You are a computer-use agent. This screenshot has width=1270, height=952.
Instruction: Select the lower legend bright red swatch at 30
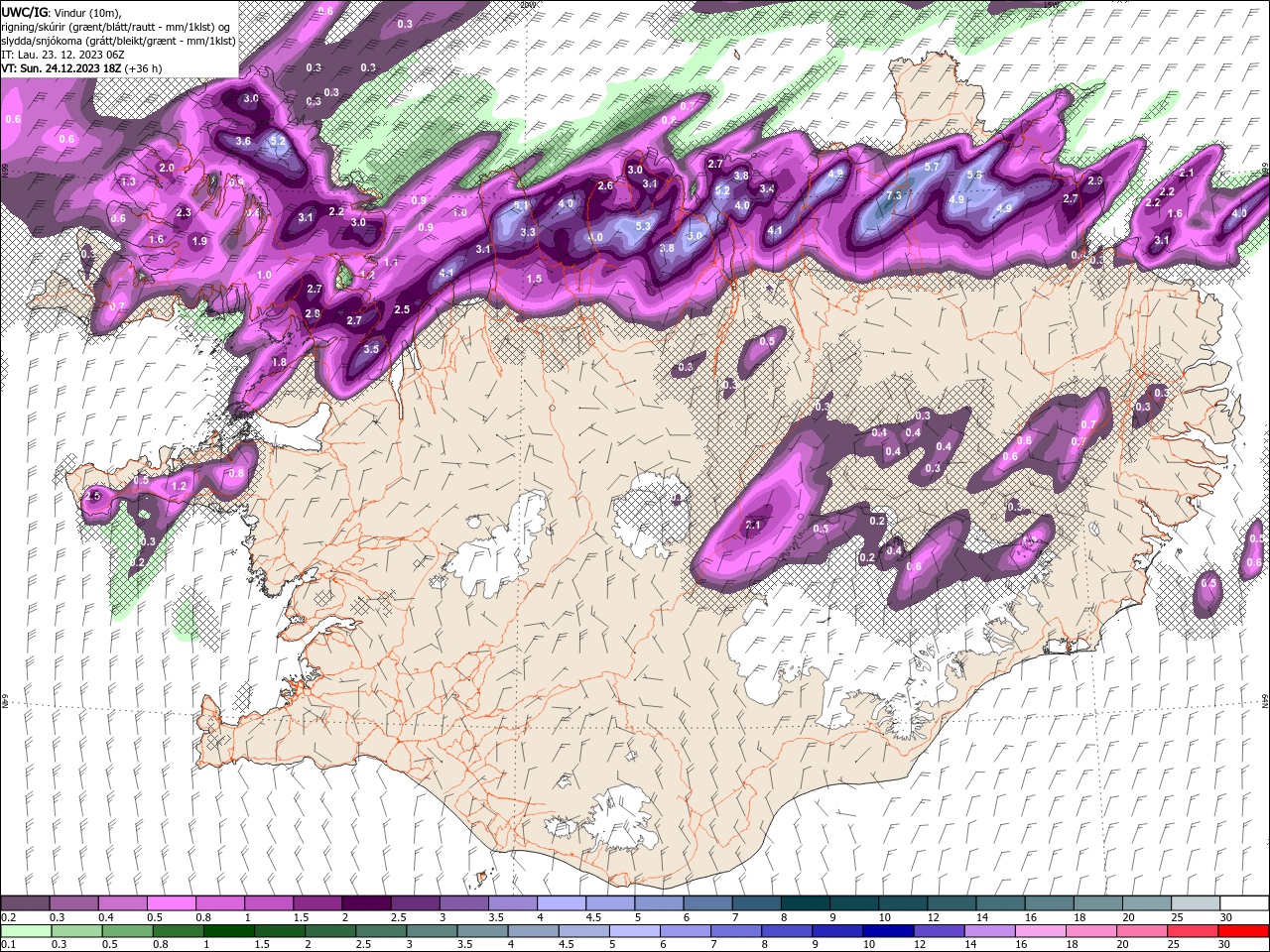click(x=1243, y=930)
